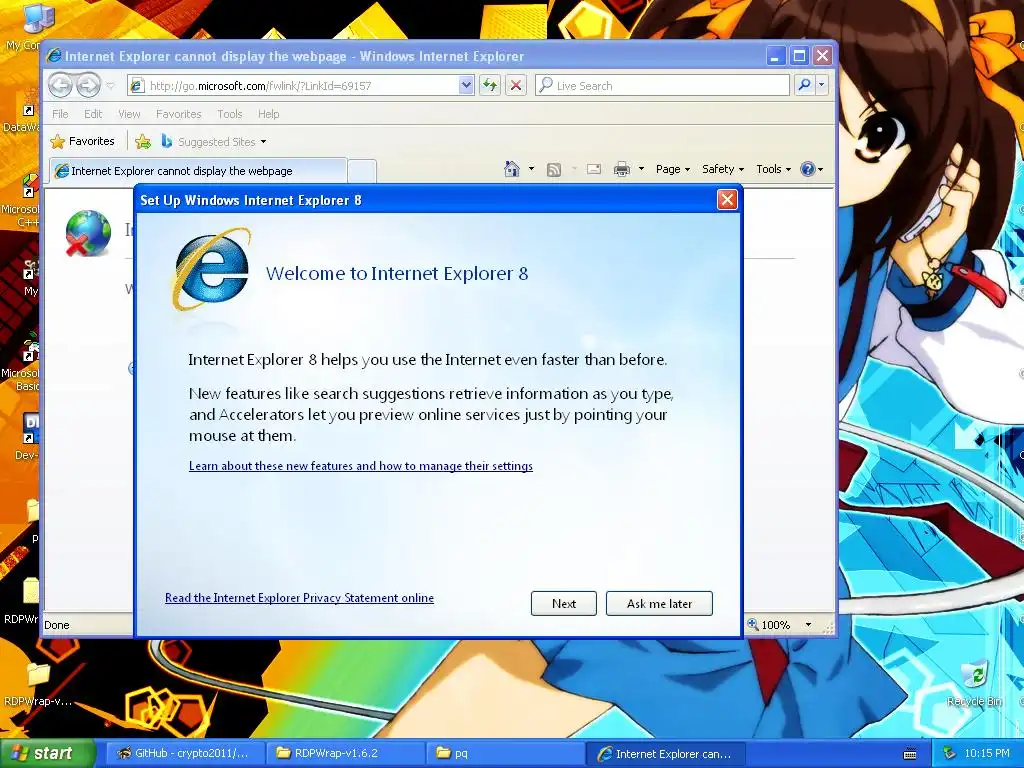This screenshot has height=768, width=1024.
Task: Click the Favorites star button
Action: pos(82,141)
